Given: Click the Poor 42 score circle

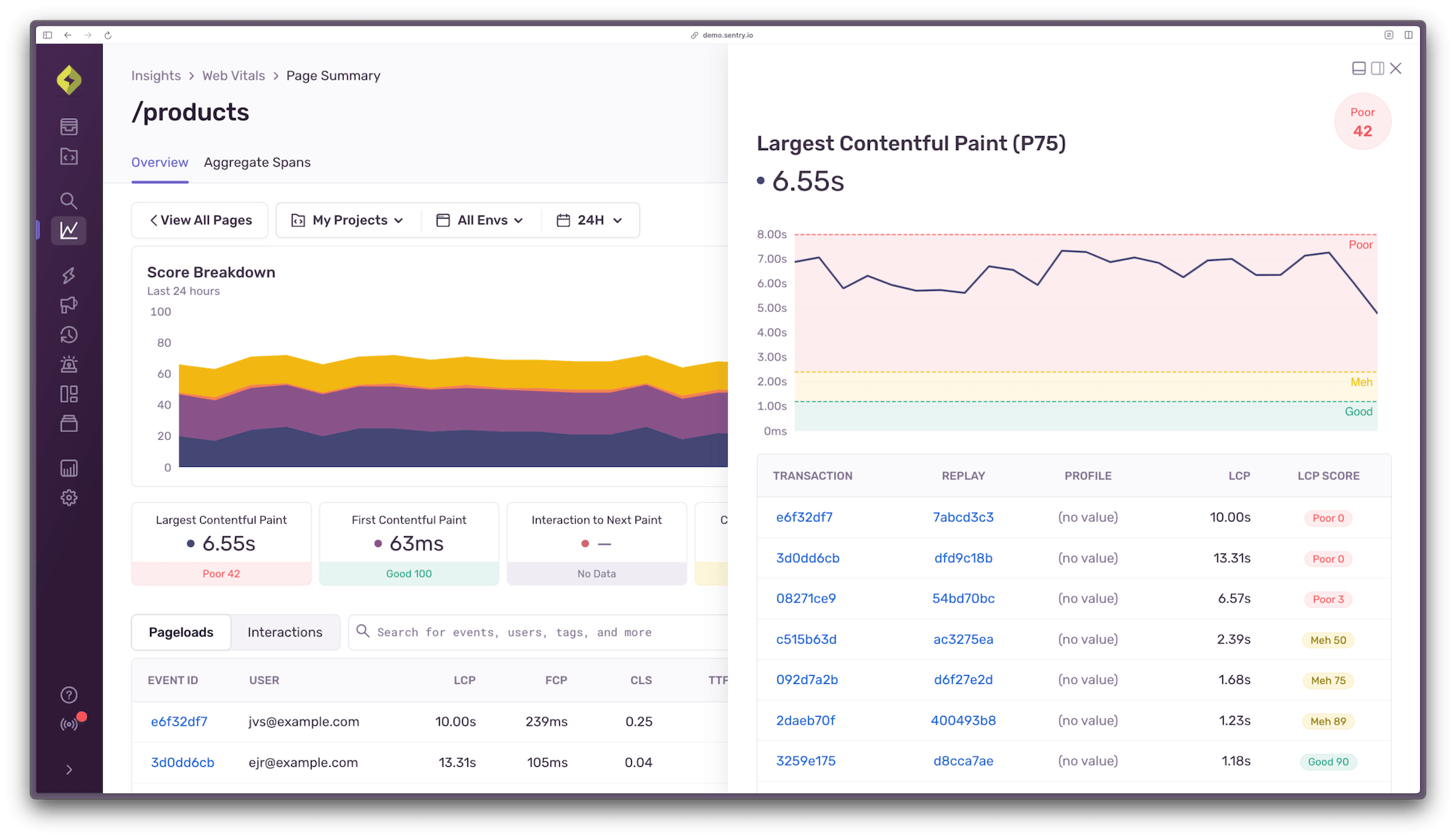Looking at the screenshot, I should [1362, 122].
